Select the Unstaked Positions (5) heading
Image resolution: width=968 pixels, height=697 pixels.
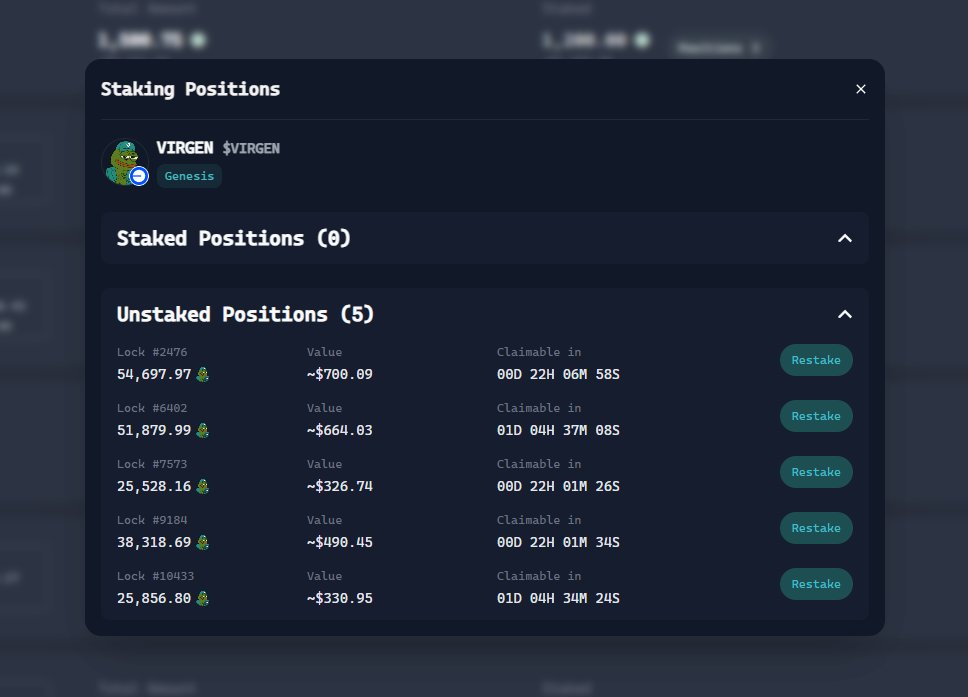coord(245,314)
